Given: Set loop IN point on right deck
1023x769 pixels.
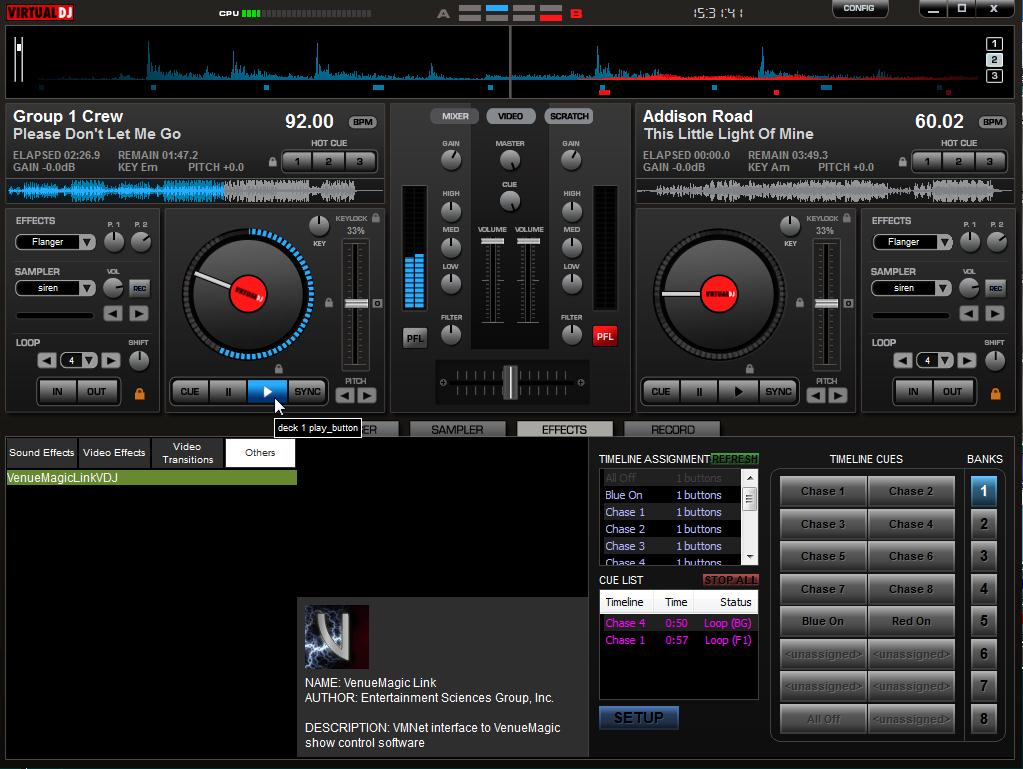Looking at the screenshot, I should click(x=913, y=391).
